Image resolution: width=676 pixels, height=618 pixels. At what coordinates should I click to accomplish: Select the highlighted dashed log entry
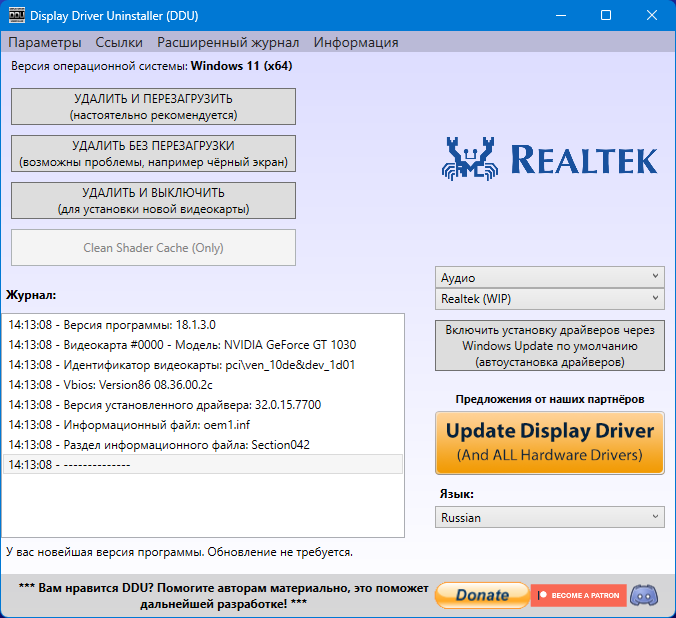click(x=203, y=464)
